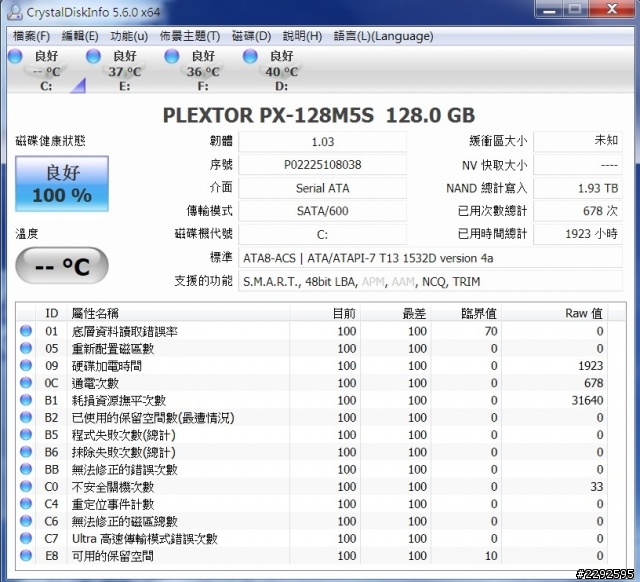Click the CrystalDiskInfo title bar icon
The width and height of the screenshot is (640, 582).
[15, 11]
